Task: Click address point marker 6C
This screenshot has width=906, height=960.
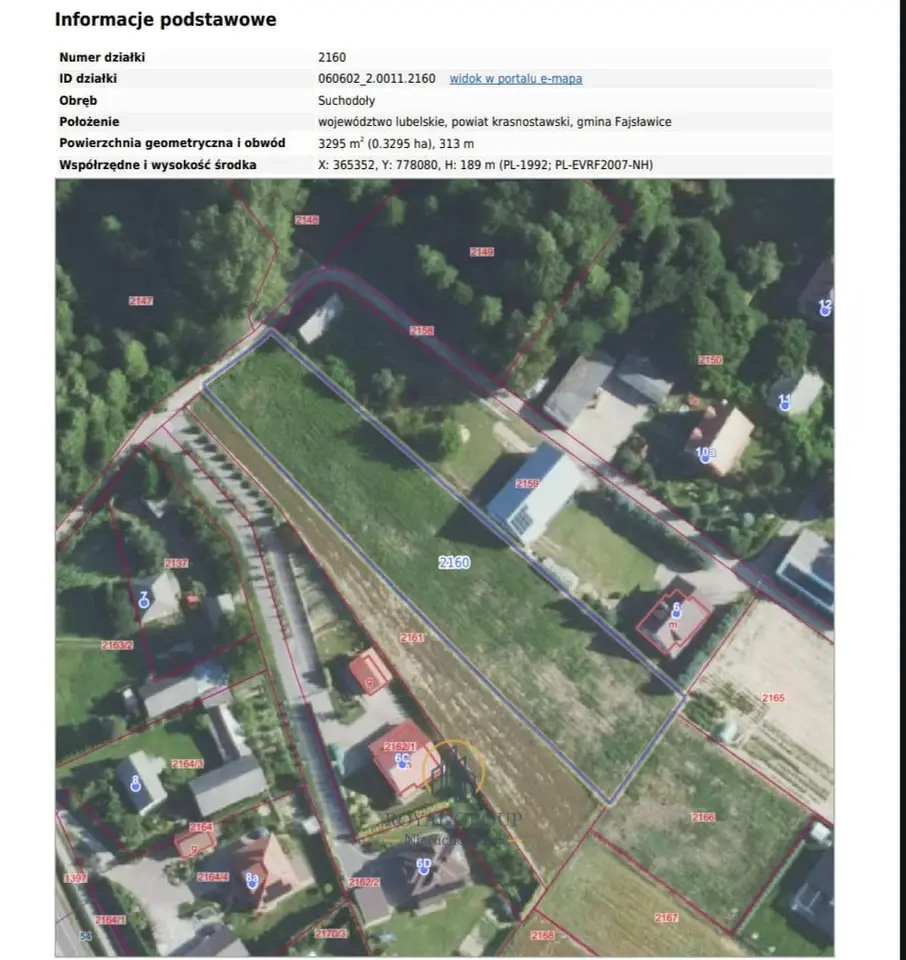Action: tap(402, 763)
